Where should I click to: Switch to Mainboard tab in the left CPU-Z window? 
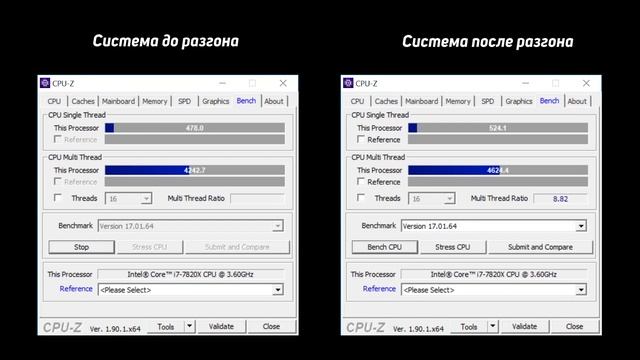click(x=118, y=101)
